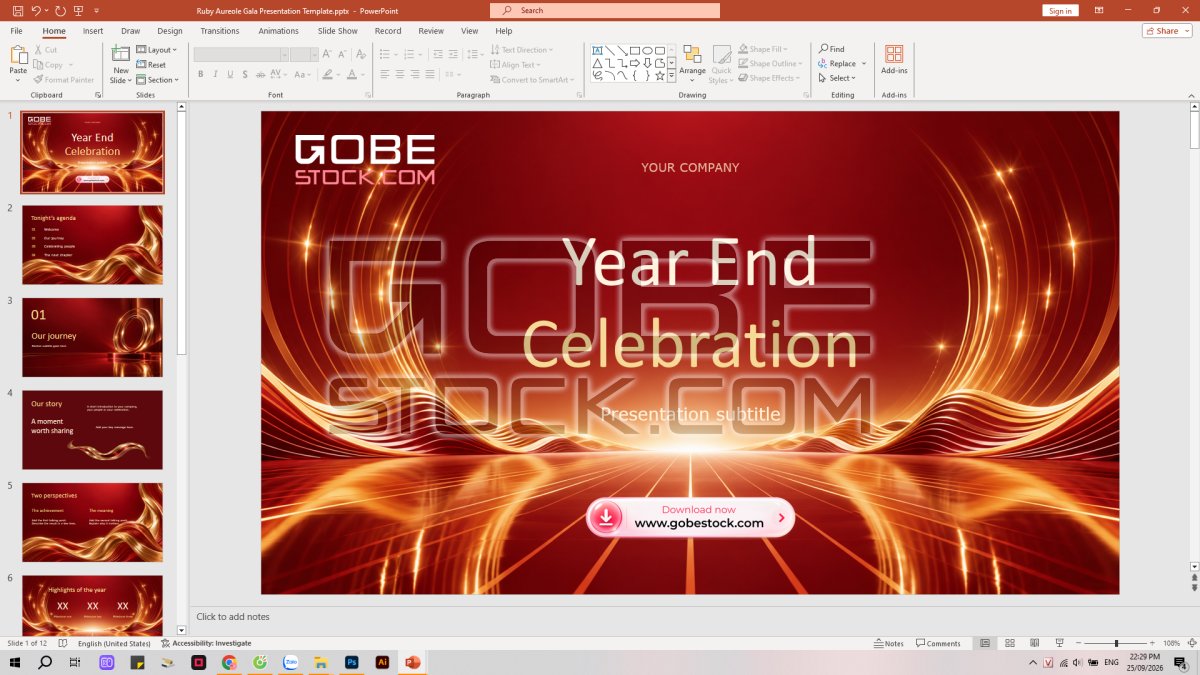Image resolution: width=1200 pixels, height=675 pixels.
Task: Open the Layout dropdown
Action: tap(156, 49)
